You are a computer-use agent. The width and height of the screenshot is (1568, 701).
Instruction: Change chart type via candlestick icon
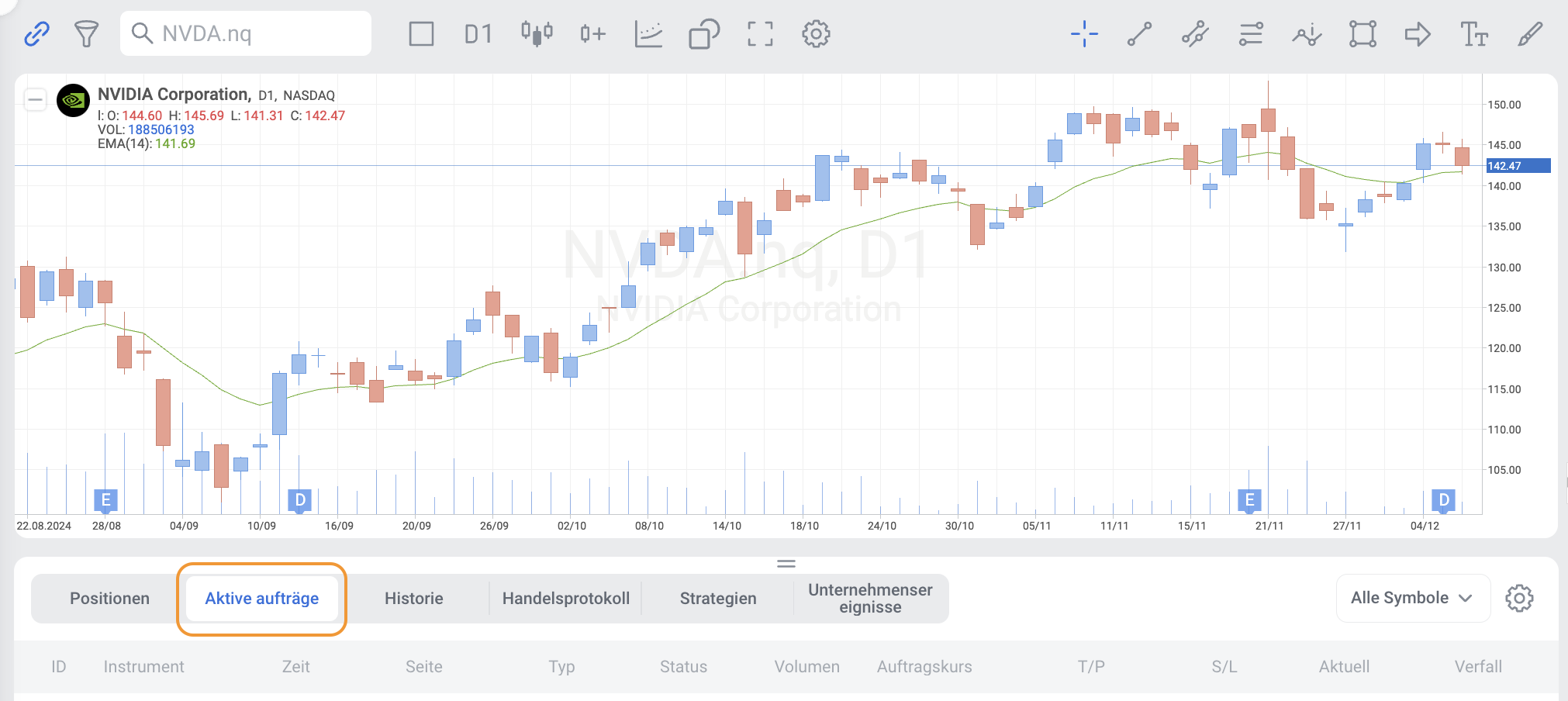[537, 33]
